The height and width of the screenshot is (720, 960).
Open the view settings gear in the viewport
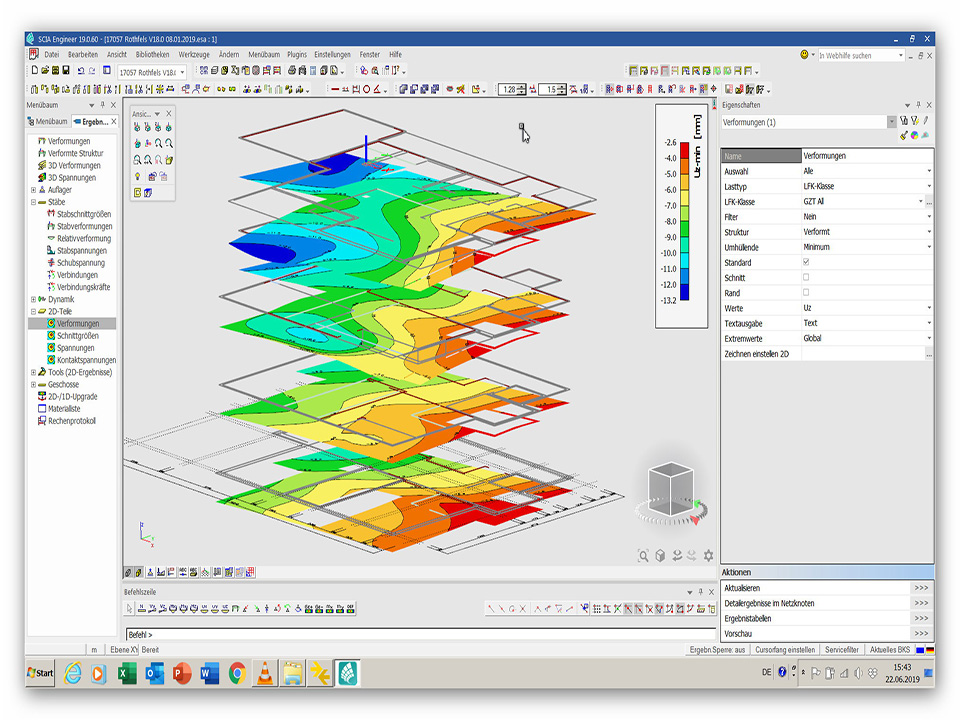[709, 556]
